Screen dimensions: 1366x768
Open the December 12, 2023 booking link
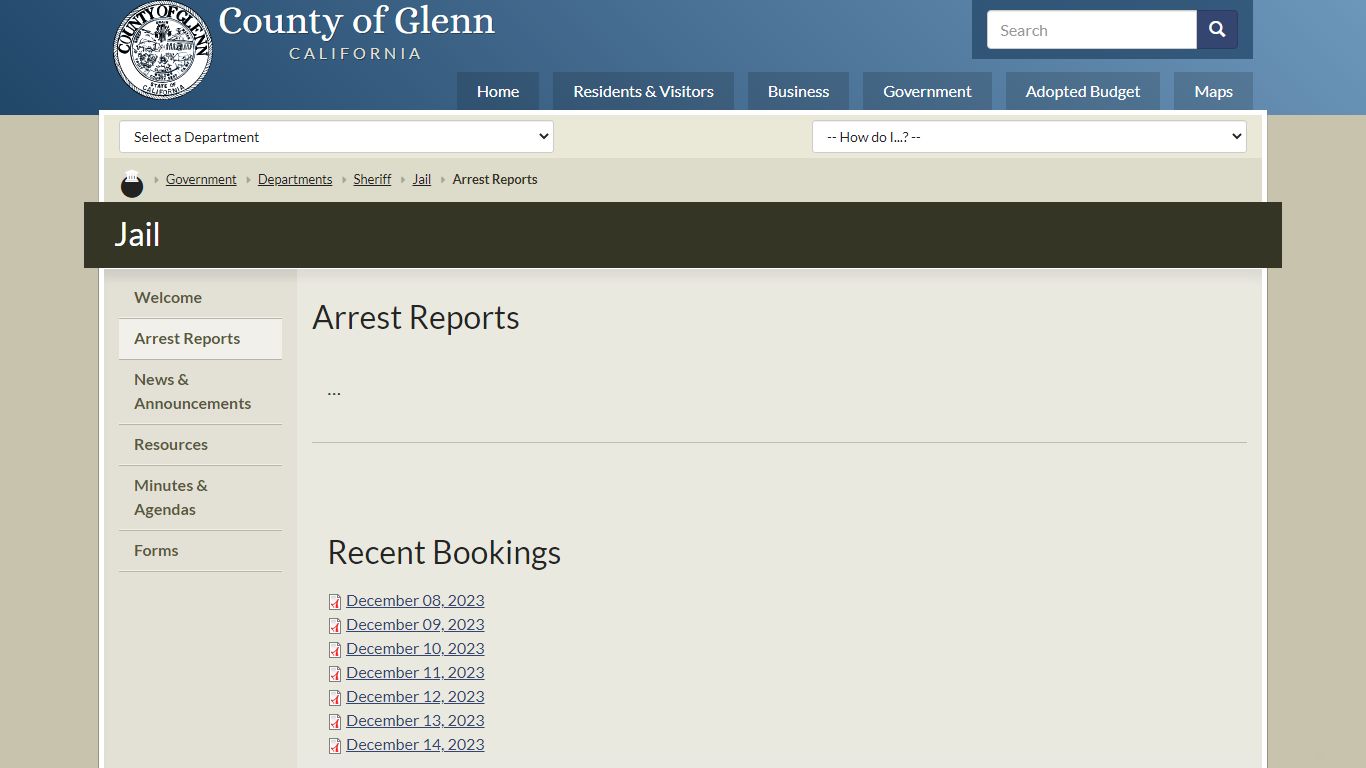(x=415, y=696)
